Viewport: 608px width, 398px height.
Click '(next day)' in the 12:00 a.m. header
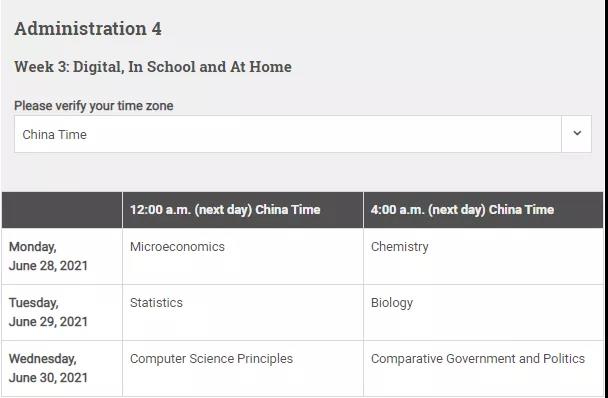pyautogui.click(x=223, y=210)
